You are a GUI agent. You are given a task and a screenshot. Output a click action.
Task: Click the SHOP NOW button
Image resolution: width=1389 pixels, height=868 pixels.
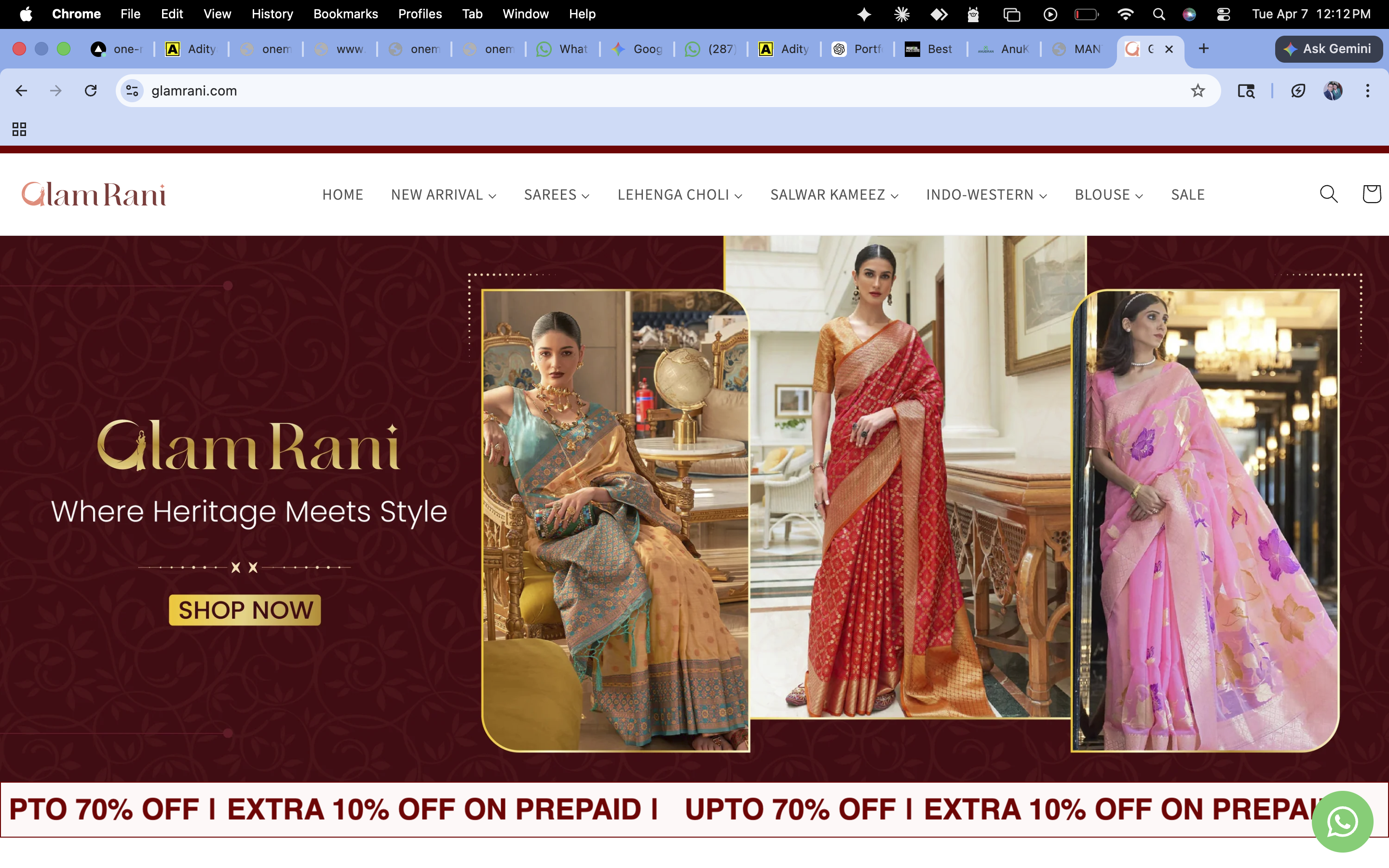(244, 610)
